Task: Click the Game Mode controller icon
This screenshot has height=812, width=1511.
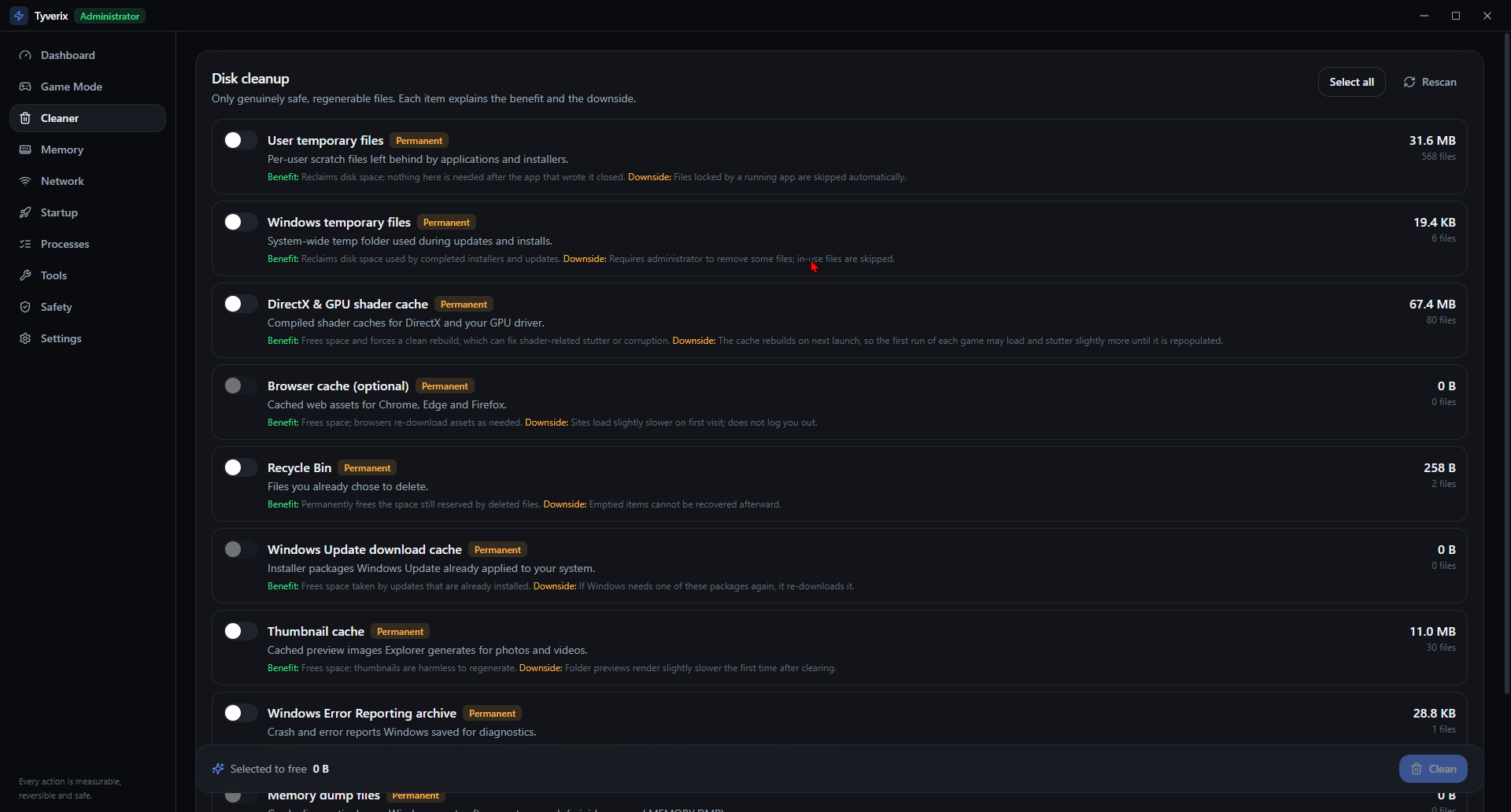Action: (25, 87)
